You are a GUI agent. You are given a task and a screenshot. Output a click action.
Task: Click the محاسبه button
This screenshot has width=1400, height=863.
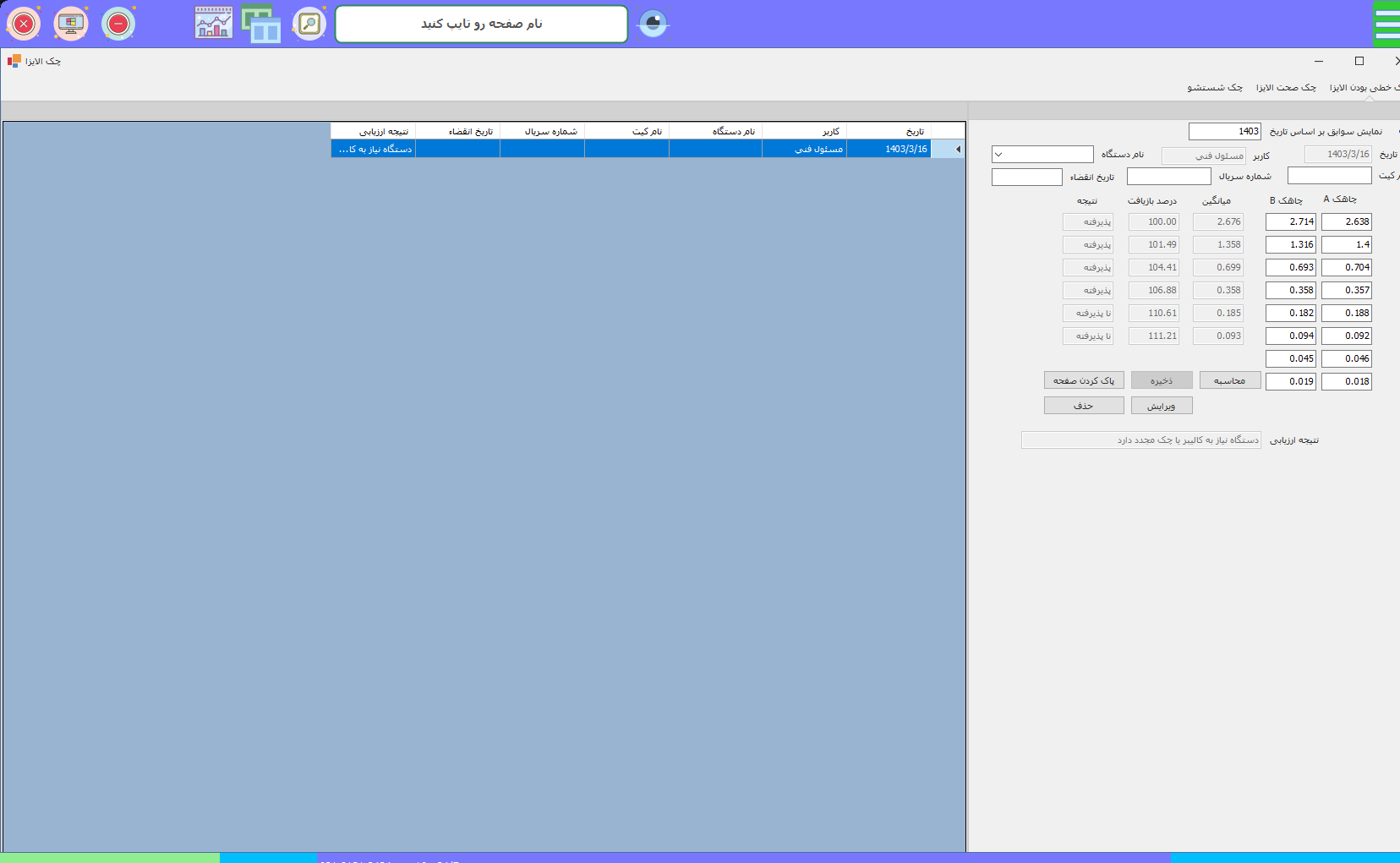tap(1229, 381)
